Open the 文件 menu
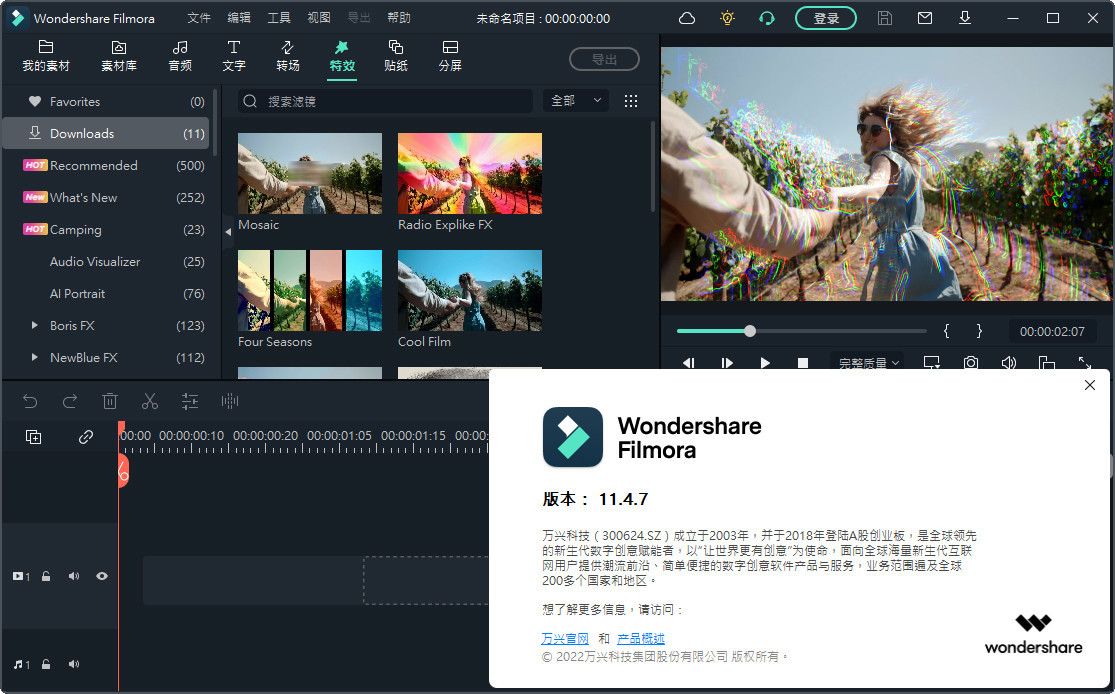This screenshot has height=694, width=1115. click(x=199, y=18)
